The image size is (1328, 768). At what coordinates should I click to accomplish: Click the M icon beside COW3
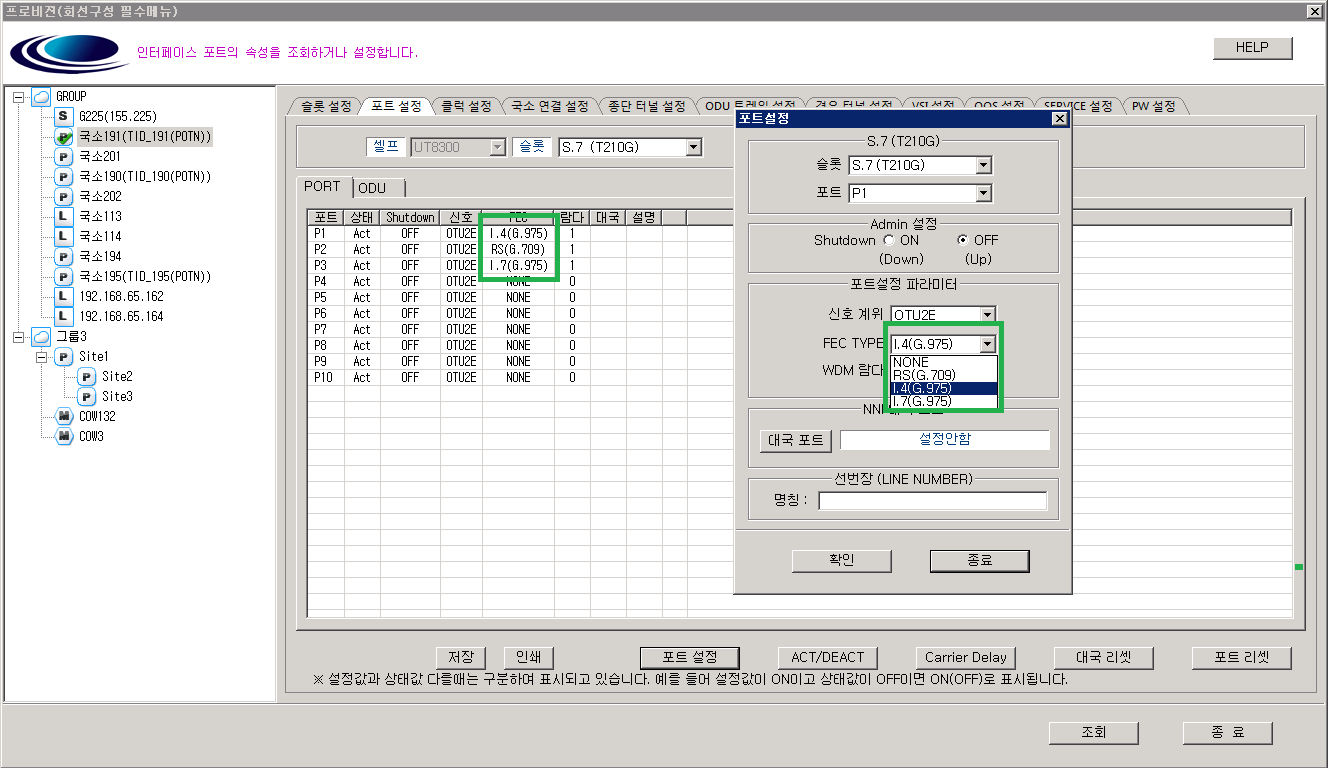point(64,436)
